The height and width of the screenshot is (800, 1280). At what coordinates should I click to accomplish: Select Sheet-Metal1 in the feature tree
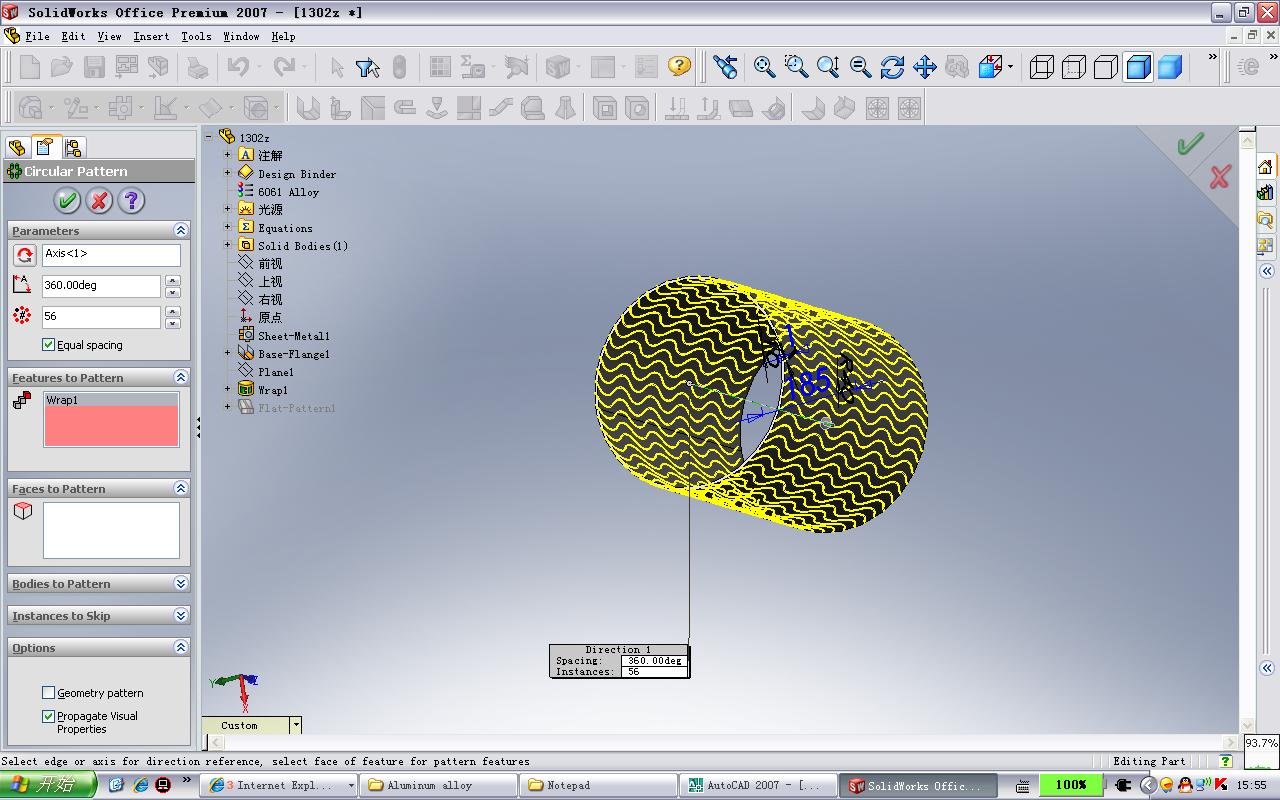pos(294,336)
